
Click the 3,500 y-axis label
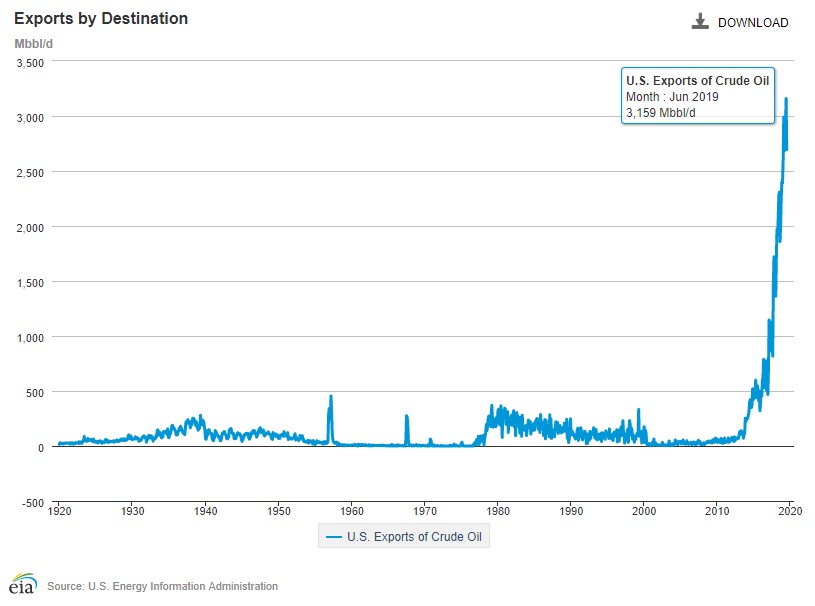point(31,63)
